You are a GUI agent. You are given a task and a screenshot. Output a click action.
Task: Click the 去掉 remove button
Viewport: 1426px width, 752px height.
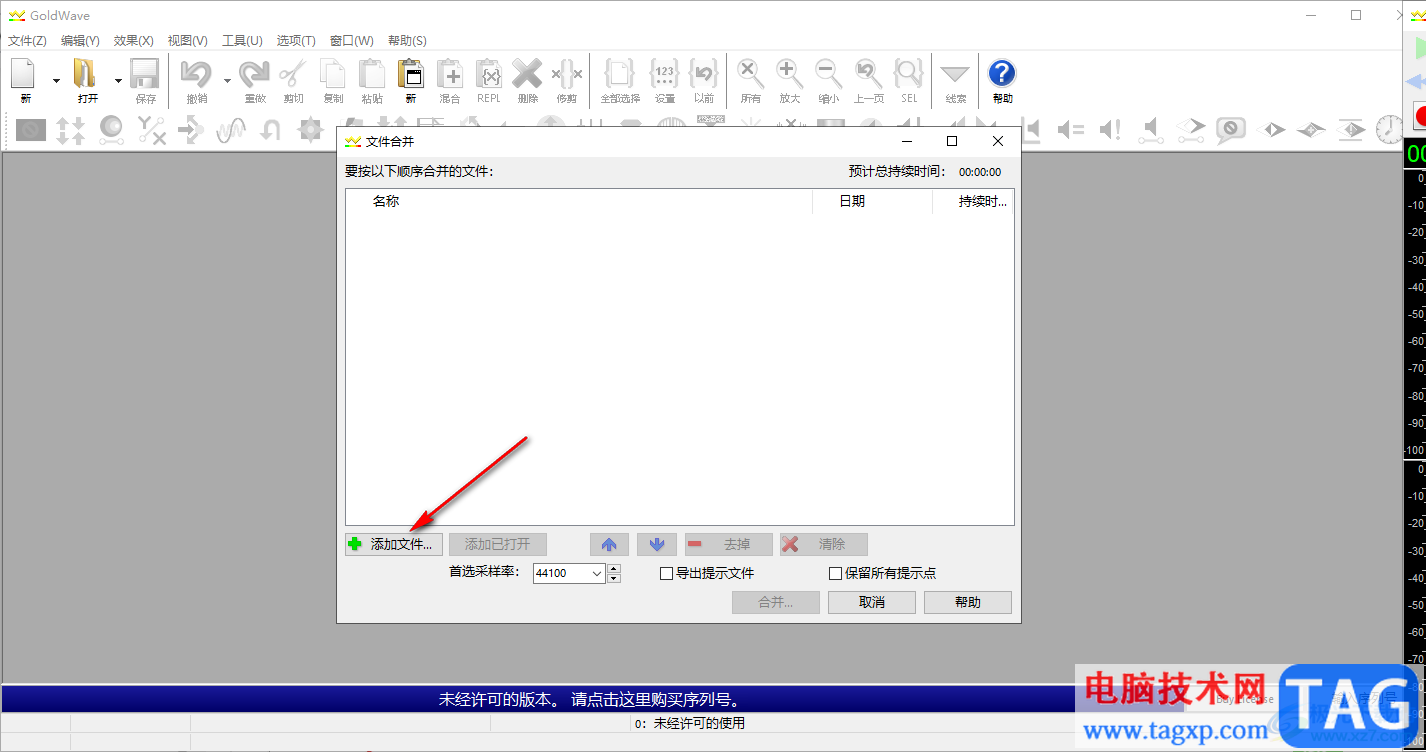point(729,545)
